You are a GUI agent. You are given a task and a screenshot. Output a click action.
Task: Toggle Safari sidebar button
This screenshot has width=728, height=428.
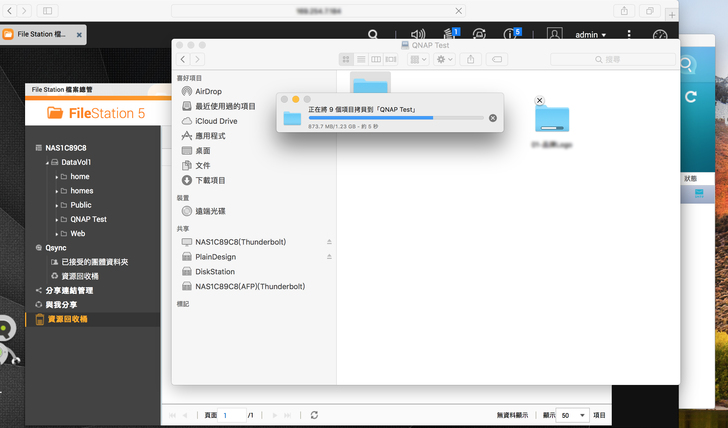[47, 10]
